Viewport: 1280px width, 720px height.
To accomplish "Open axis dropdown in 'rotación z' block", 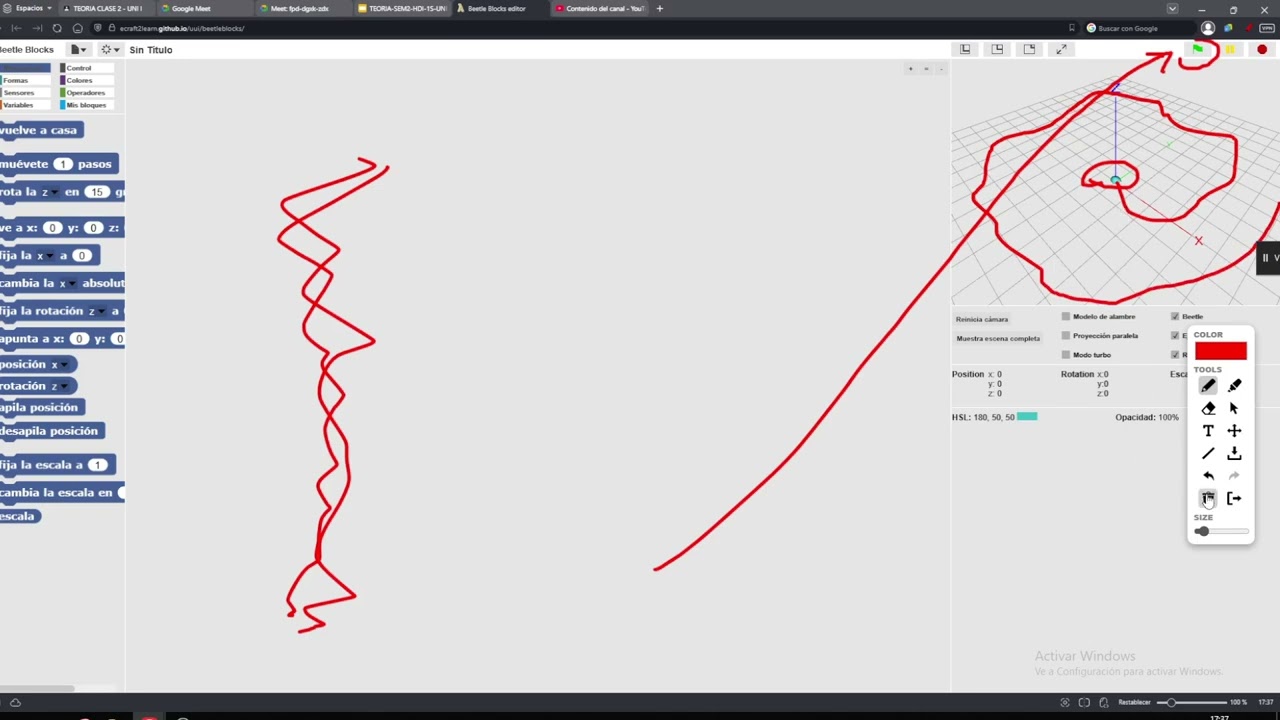I will (x=66, y=386).
